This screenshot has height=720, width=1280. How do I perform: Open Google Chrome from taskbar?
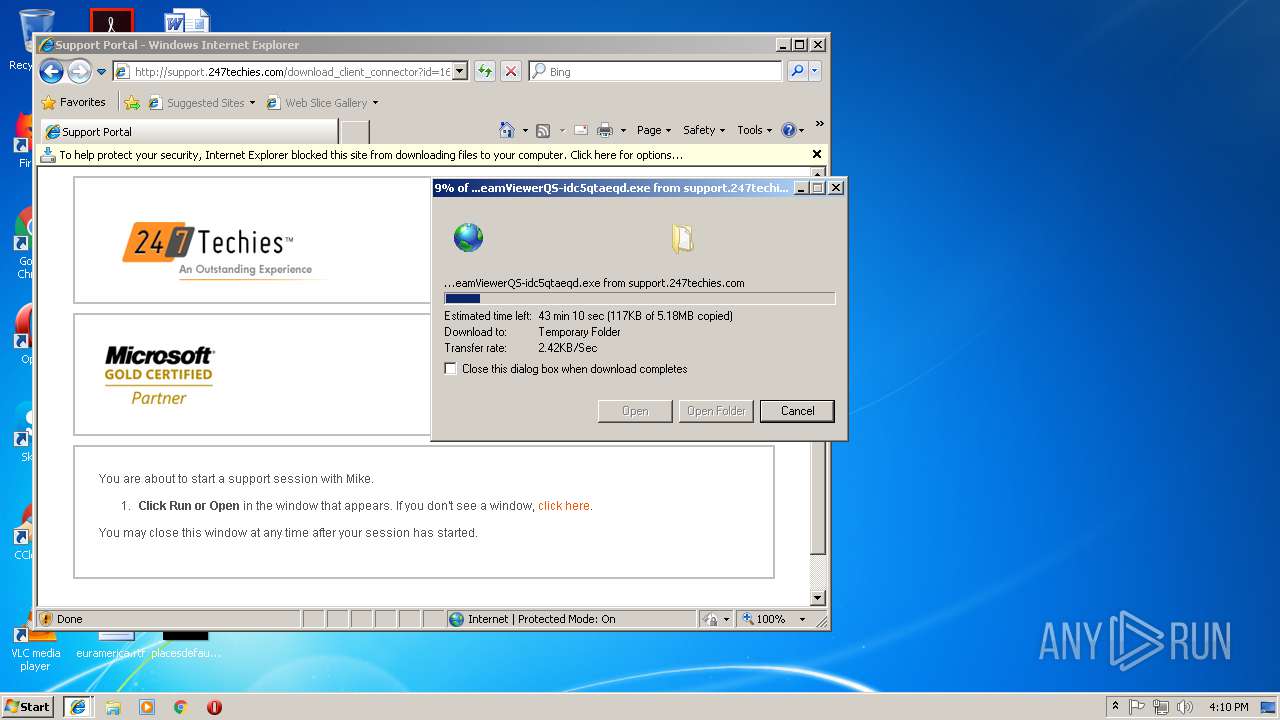coord(181,706)
